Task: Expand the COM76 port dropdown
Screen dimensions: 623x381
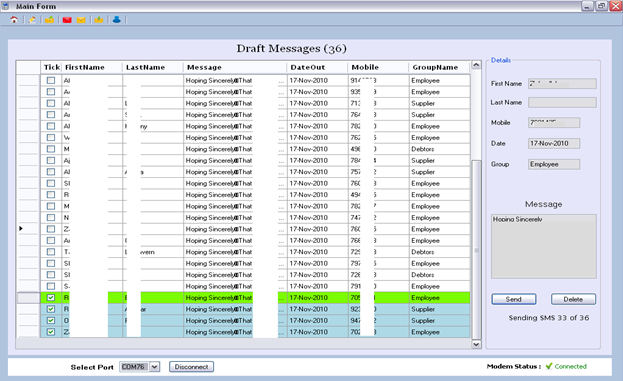Action: [155, 367]
